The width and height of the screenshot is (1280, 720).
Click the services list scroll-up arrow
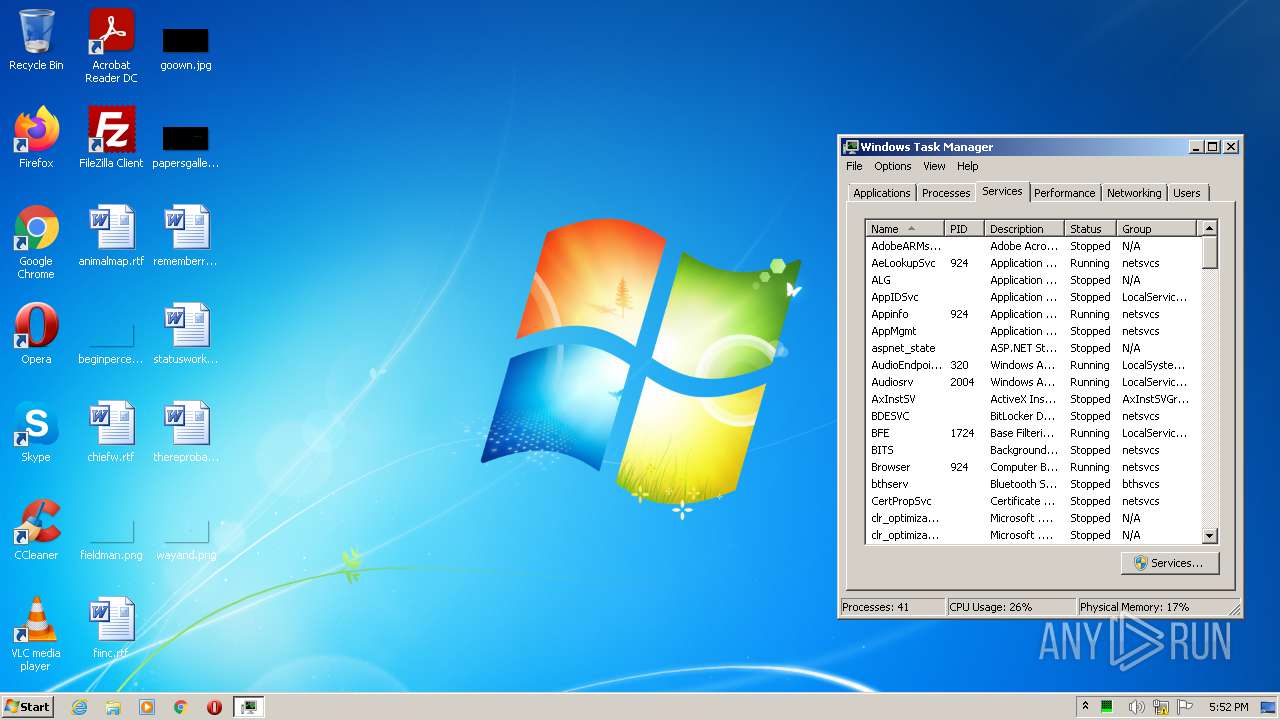[1209, 229]
